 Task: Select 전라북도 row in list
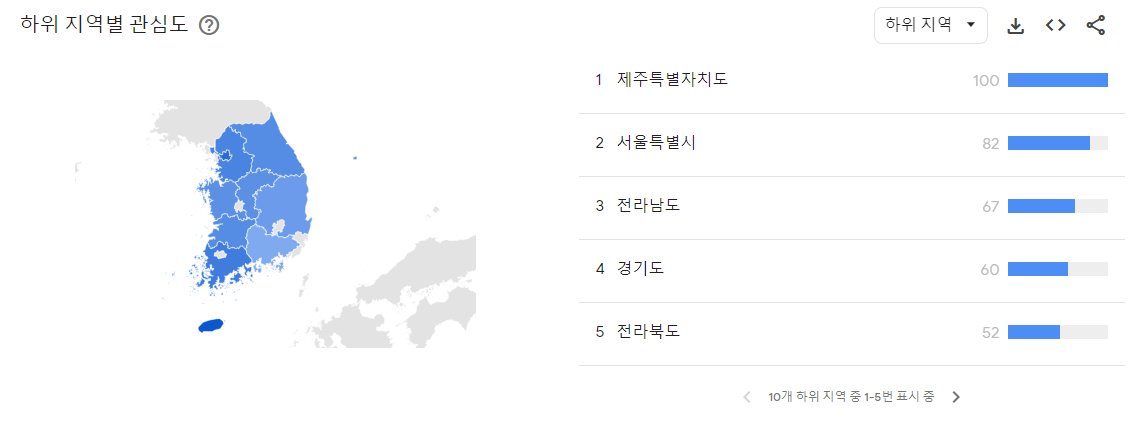(x=851, y=333)
